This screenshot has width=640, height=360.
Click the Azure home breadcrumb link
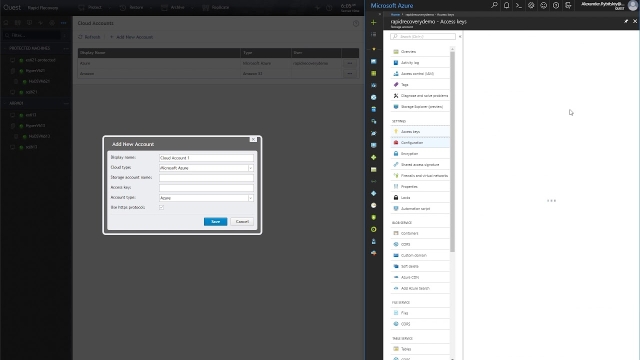(x=395, y=15)
